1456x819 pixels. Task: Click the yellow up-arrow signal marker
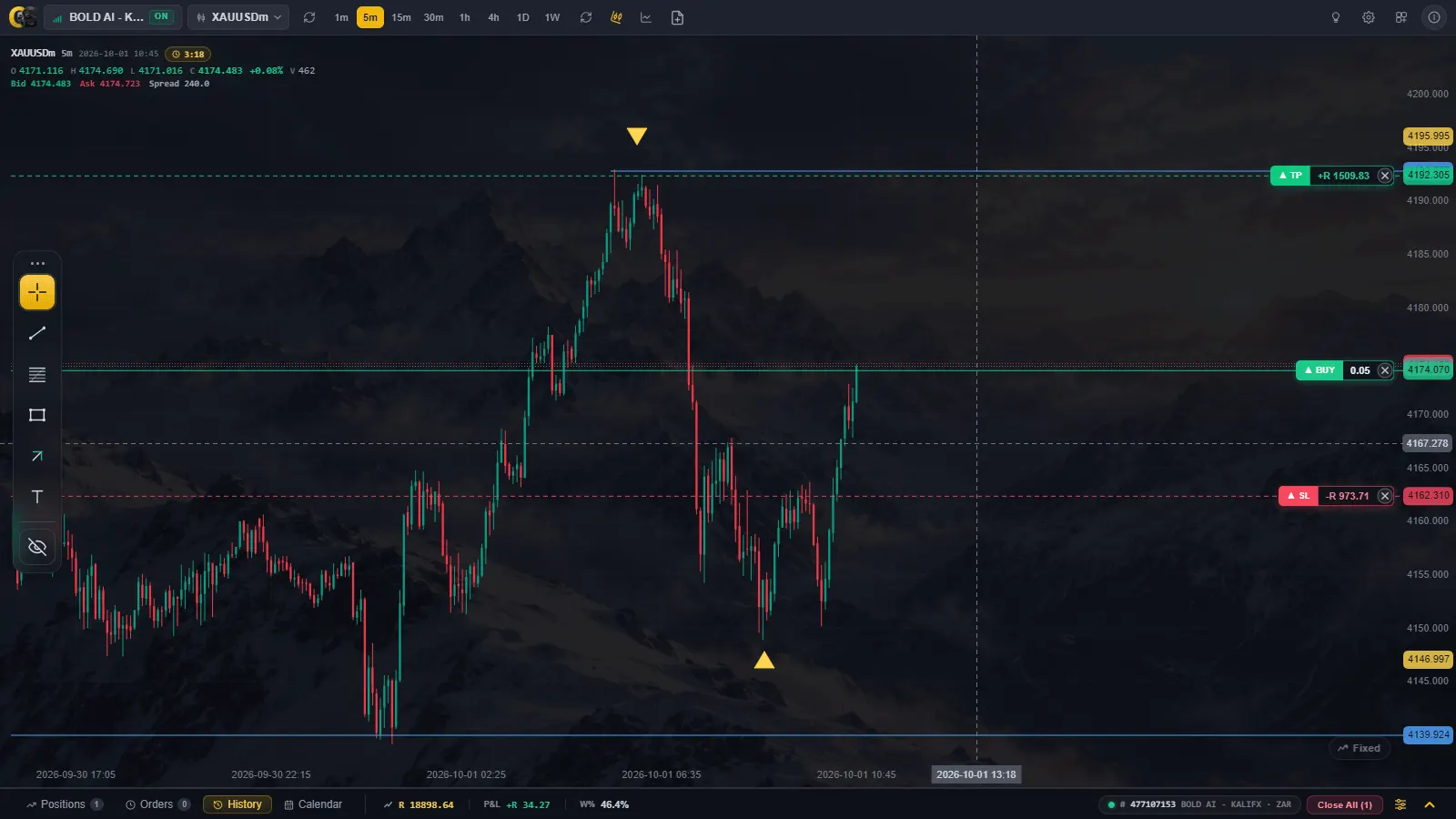[x=764, y=660]
